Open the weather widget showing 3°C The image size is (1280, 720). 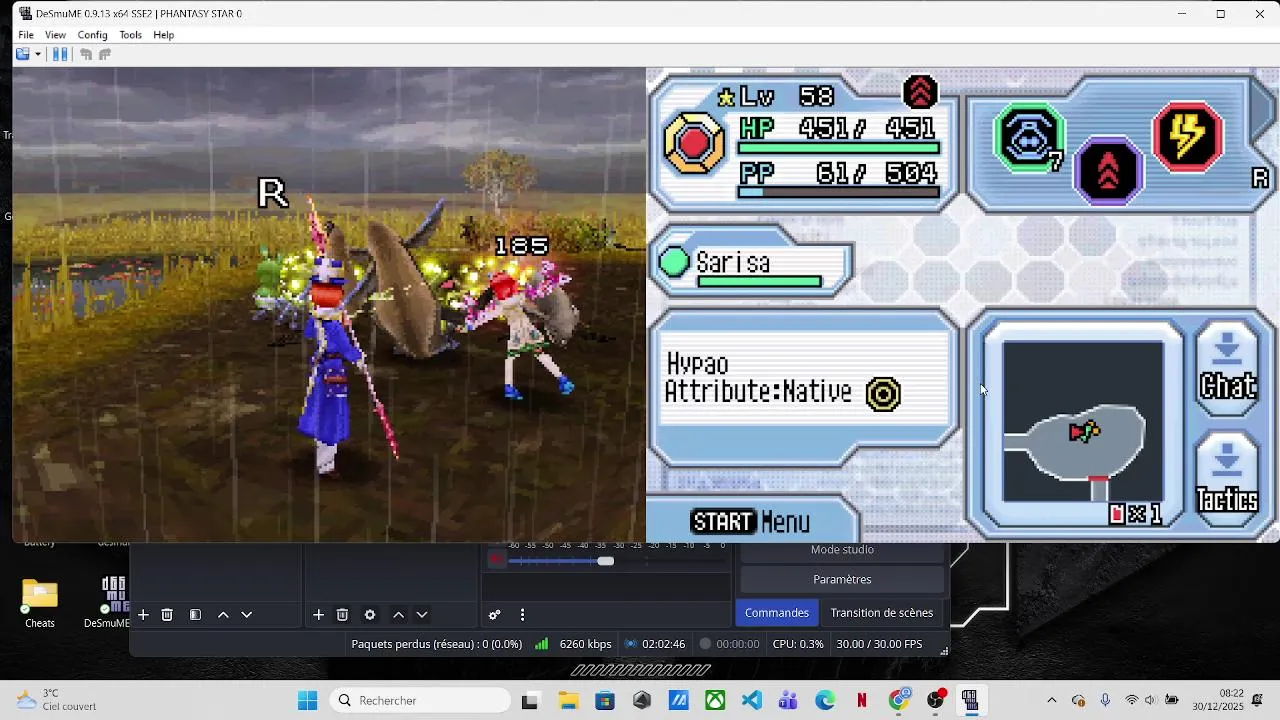57,700
